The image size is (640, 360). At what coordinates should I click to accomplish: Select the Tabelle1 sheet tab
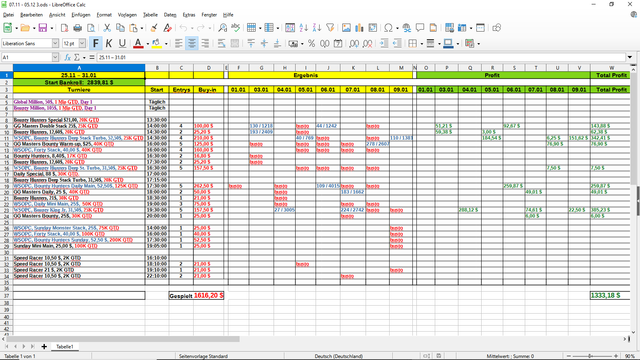[x=64, y=347]
